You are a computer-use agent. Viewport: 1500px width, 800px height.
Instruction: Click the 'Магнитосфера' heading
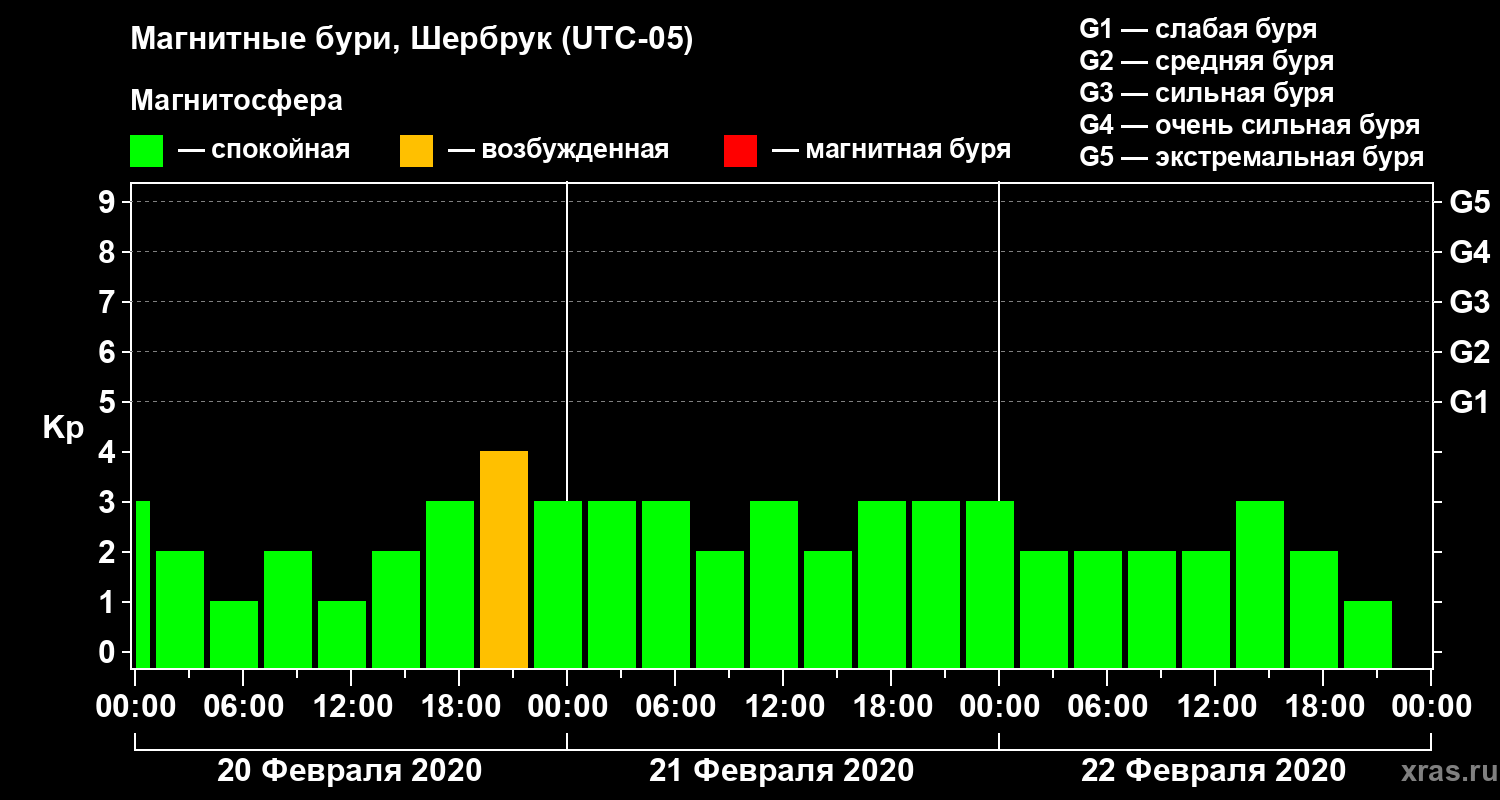click(x=236, y=101)
